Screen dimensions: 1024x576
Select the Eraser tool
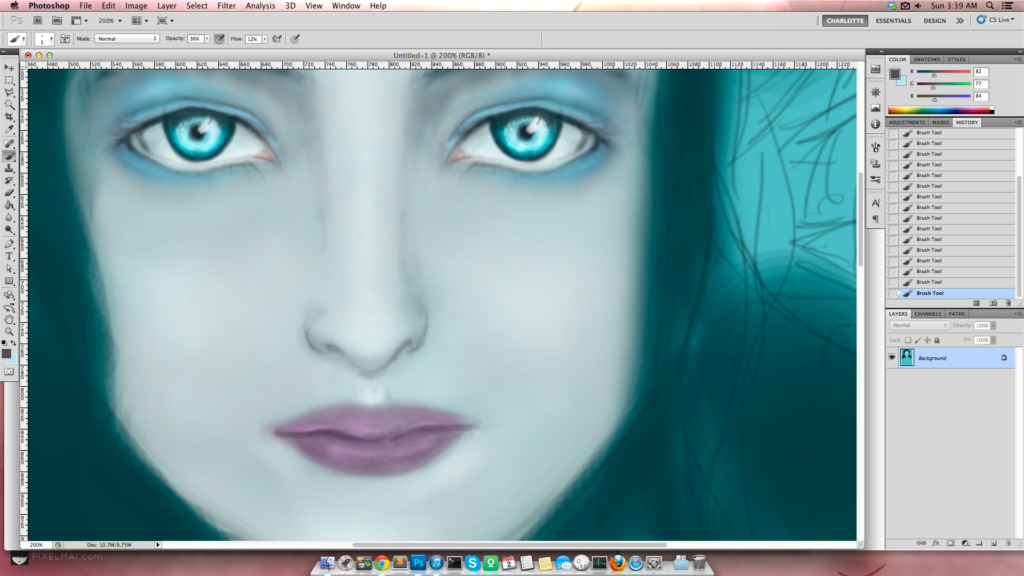[x=9, y=193]
